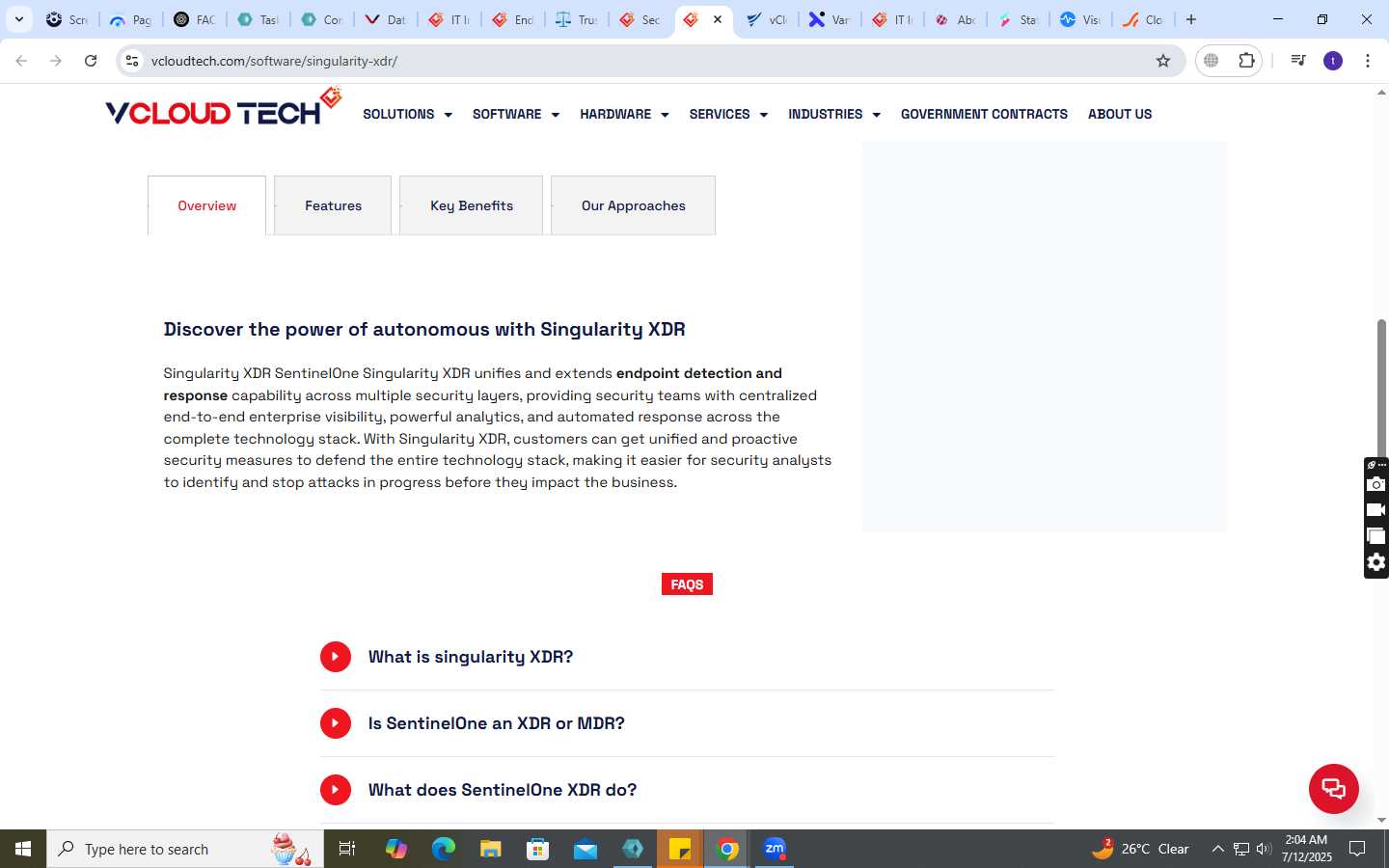Viewport: 1389px width, 868px height.
Task: Open the Mail app from taskbar
Action: [x=586, y=849]
